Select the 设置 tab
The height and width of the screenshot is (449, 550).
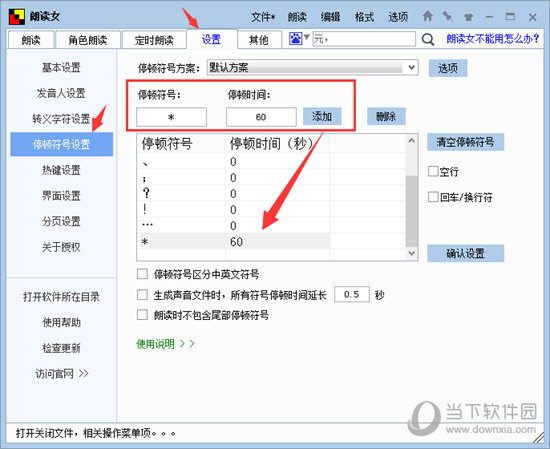(212, 39)
